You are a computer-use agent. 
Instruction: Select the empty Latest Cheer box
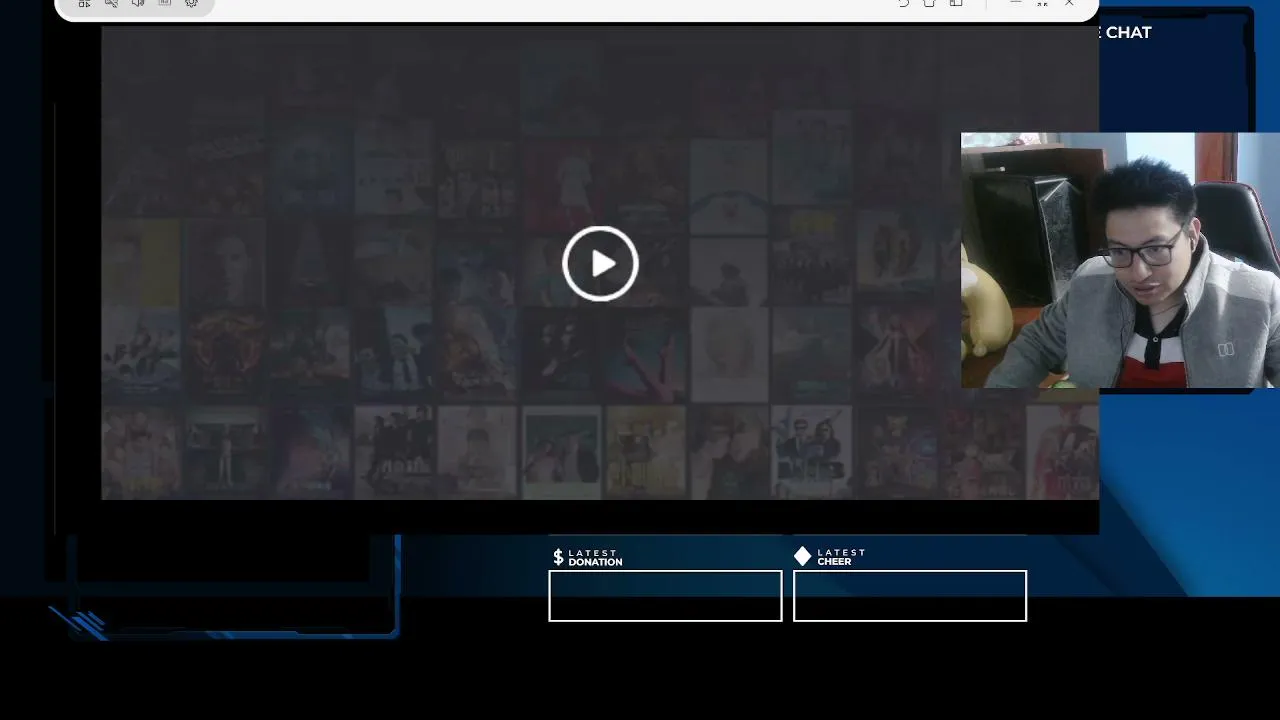(x=910, y=596)
